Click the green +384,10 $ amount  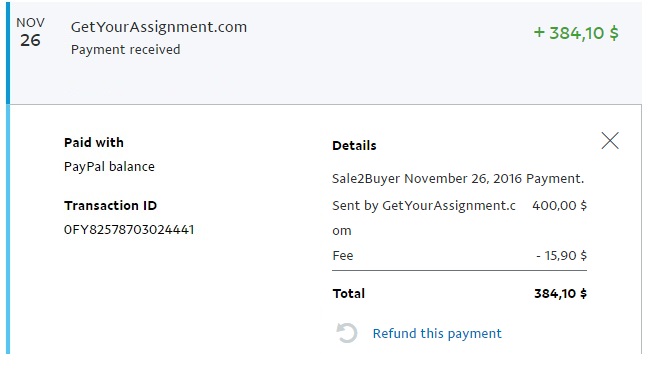576,33
